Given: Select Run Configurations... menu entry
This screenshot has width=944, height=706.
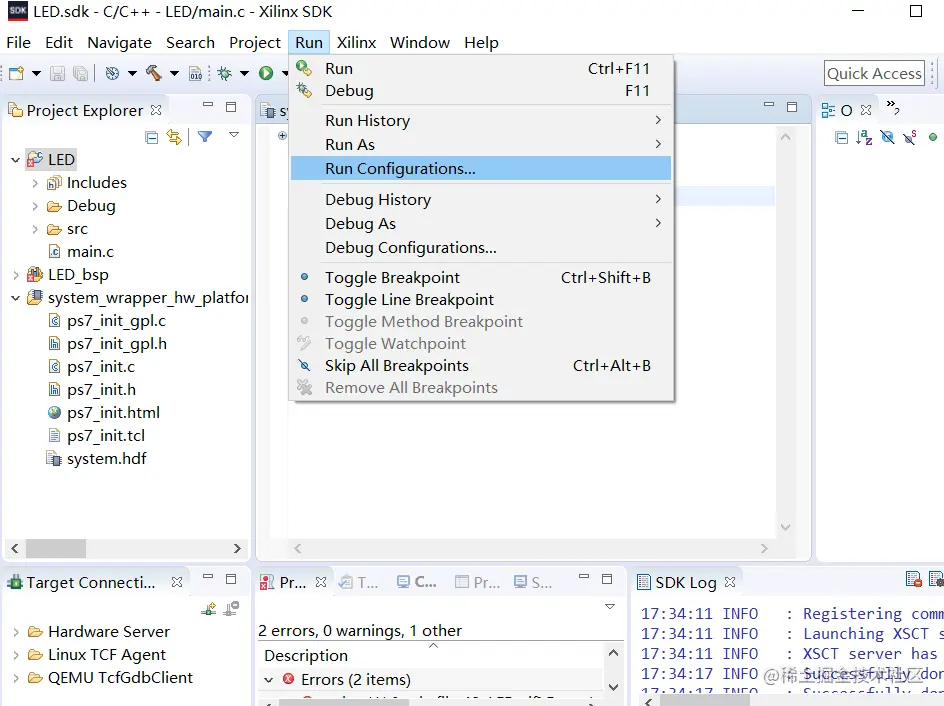Looking at the screenshot, I should click(x=480, y=169).
